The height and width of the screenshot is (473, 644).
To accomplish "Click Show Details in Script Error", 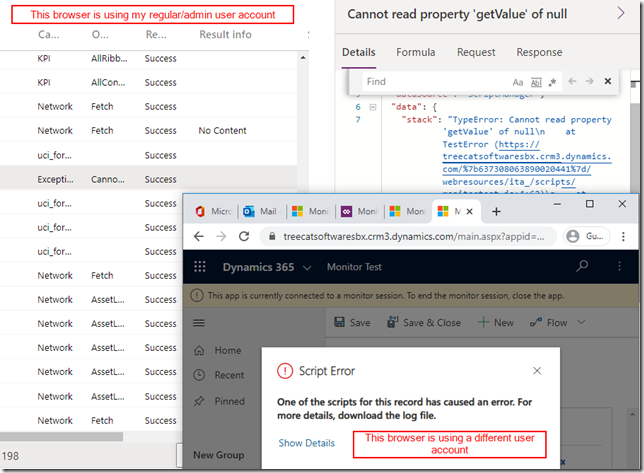I will point(306,443).
